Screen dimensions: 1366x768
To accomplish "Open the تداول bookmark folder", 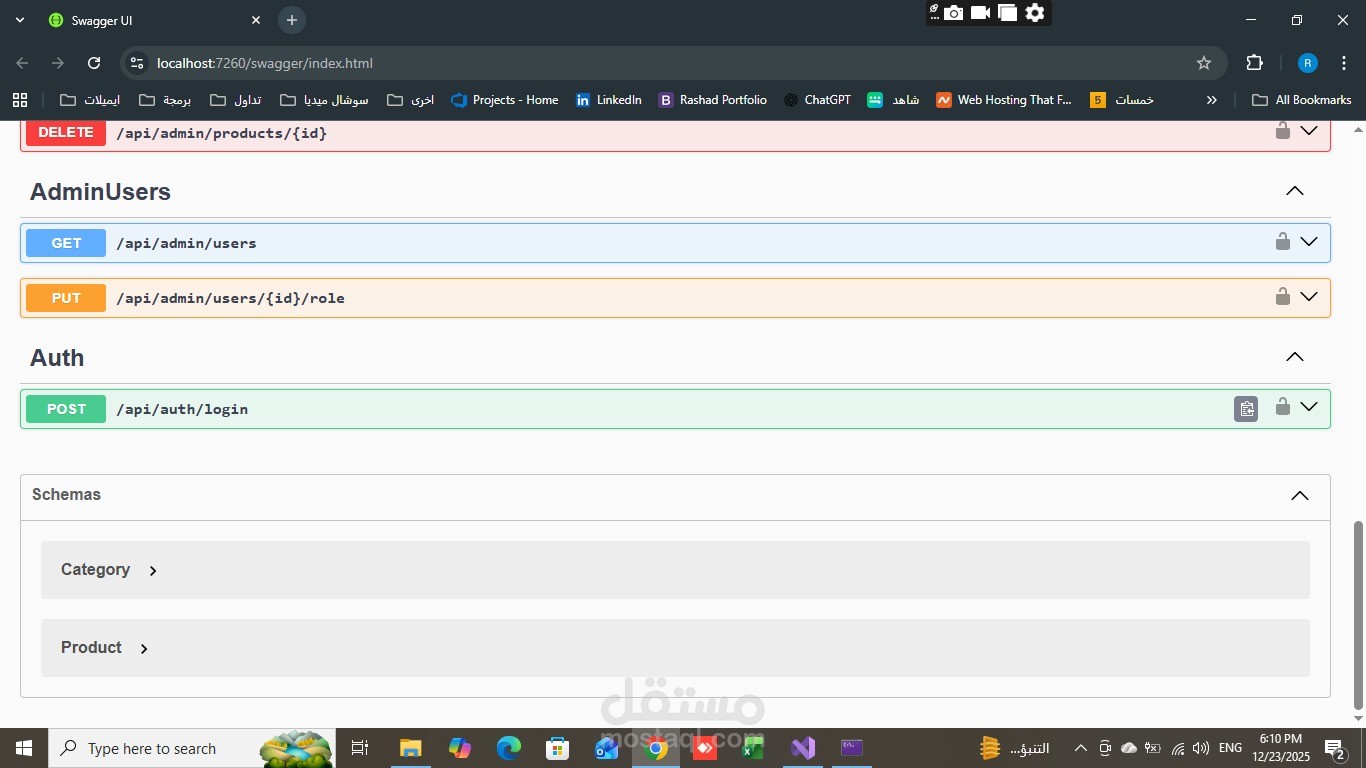I will tap(236, 100).
